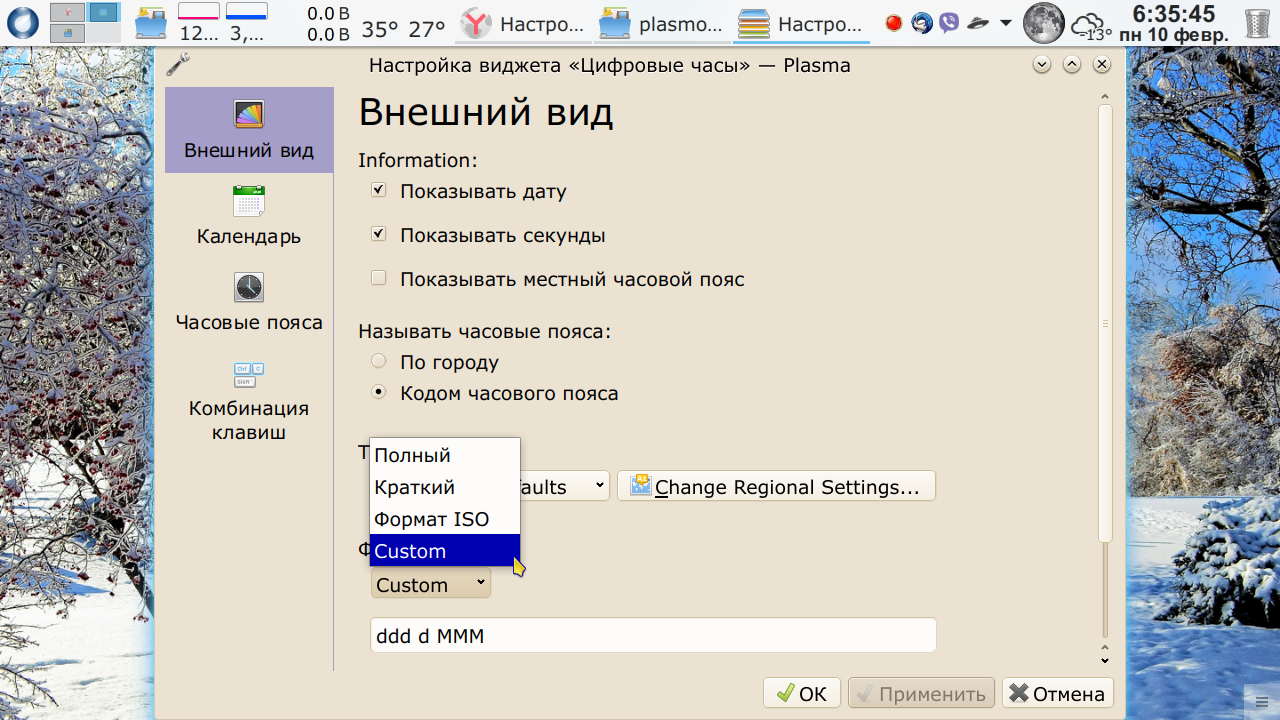The image size is (1280, 720).
Task: Toggle the Показывать дату checkbox
Action: 378,190
